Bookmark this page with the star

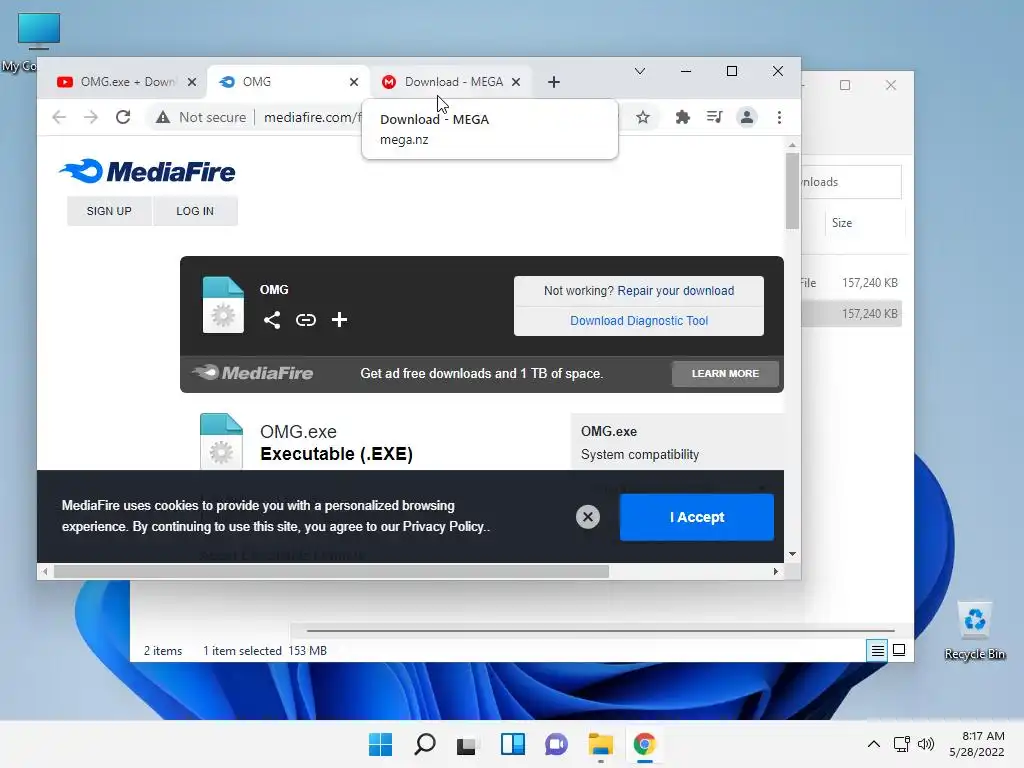[x=643, y=118]
